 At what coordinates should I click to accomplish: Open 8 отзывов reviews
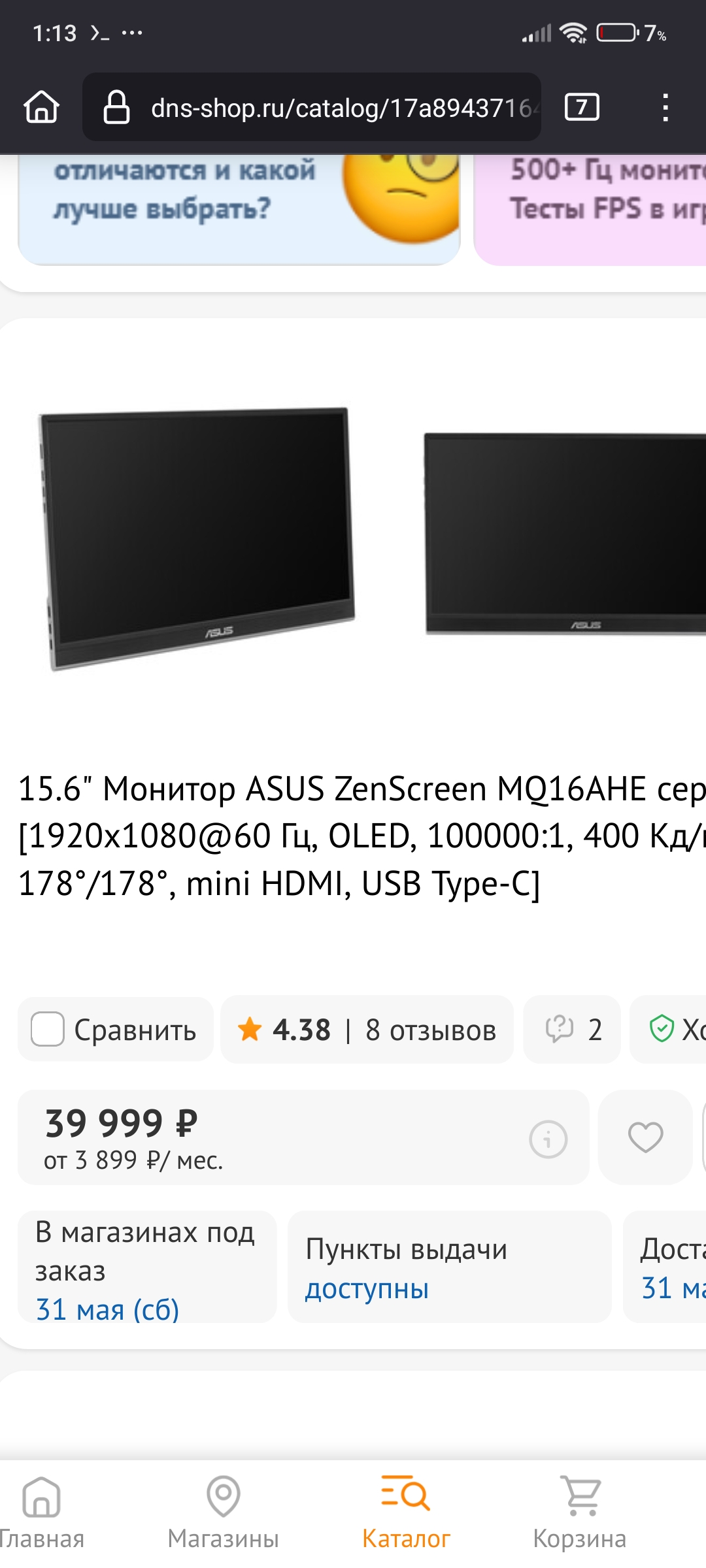coord(431,1030)
